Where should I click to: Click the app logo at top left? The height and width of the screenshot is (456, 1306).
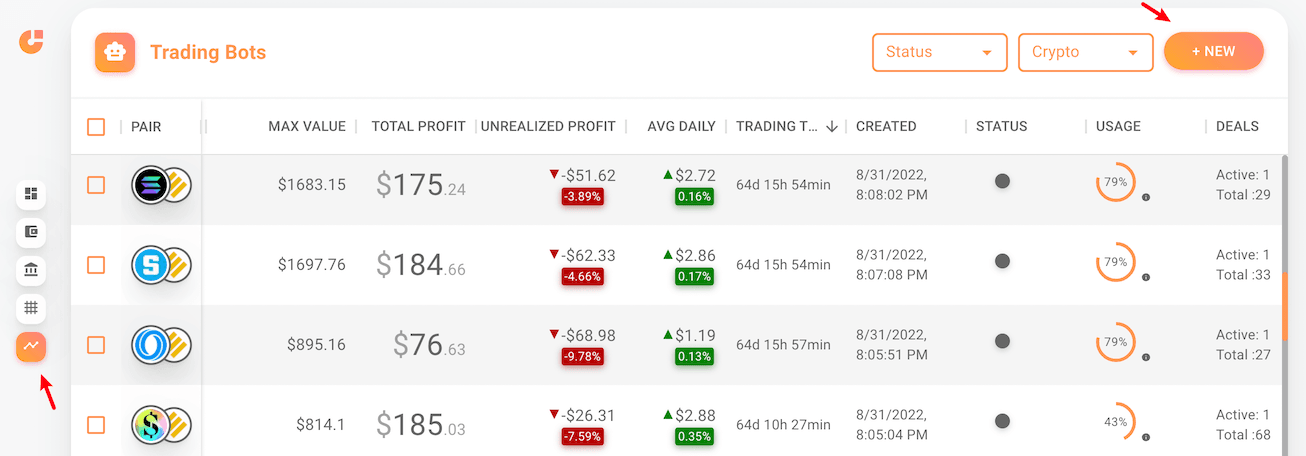[31, 41]
